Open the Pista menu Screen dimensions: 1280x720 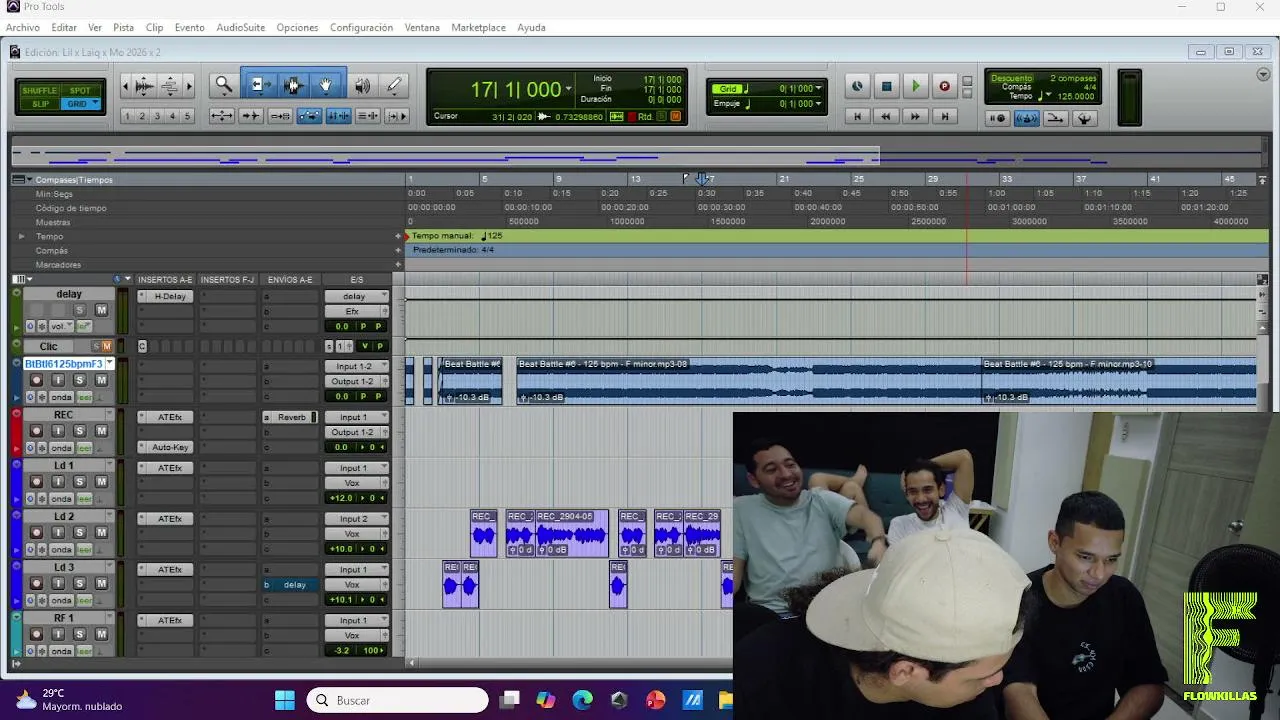pyautogui.click(x=124, y=27)
